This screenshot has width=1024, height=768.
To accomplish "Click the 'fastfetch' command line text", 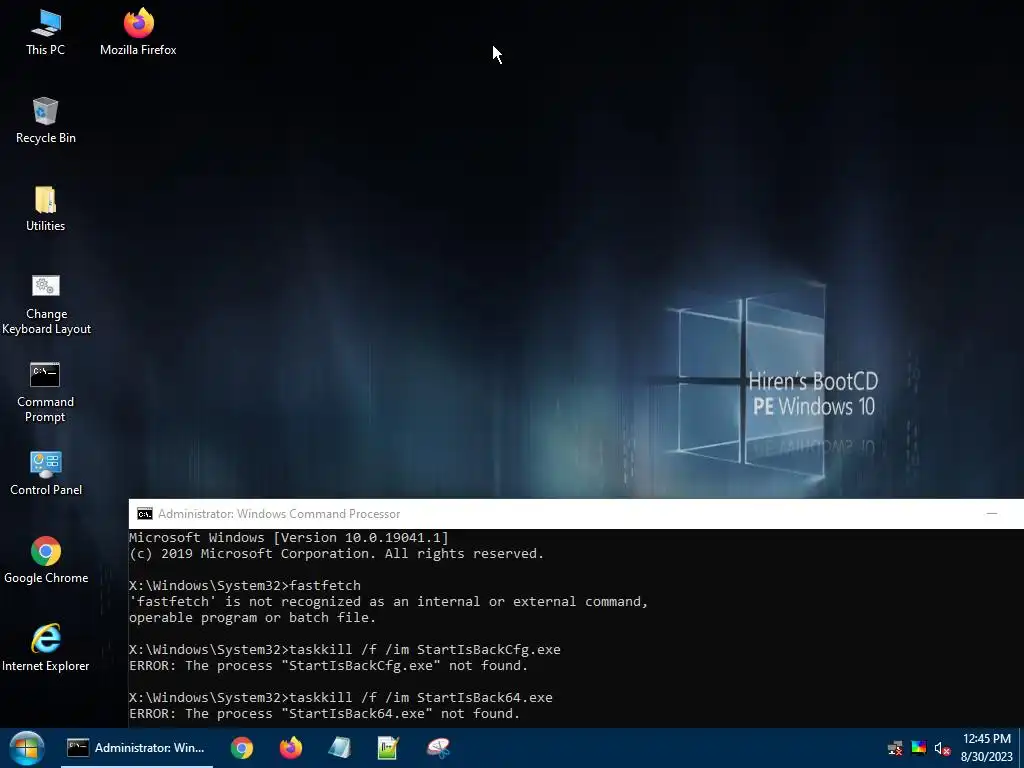I will coord(325,585).
